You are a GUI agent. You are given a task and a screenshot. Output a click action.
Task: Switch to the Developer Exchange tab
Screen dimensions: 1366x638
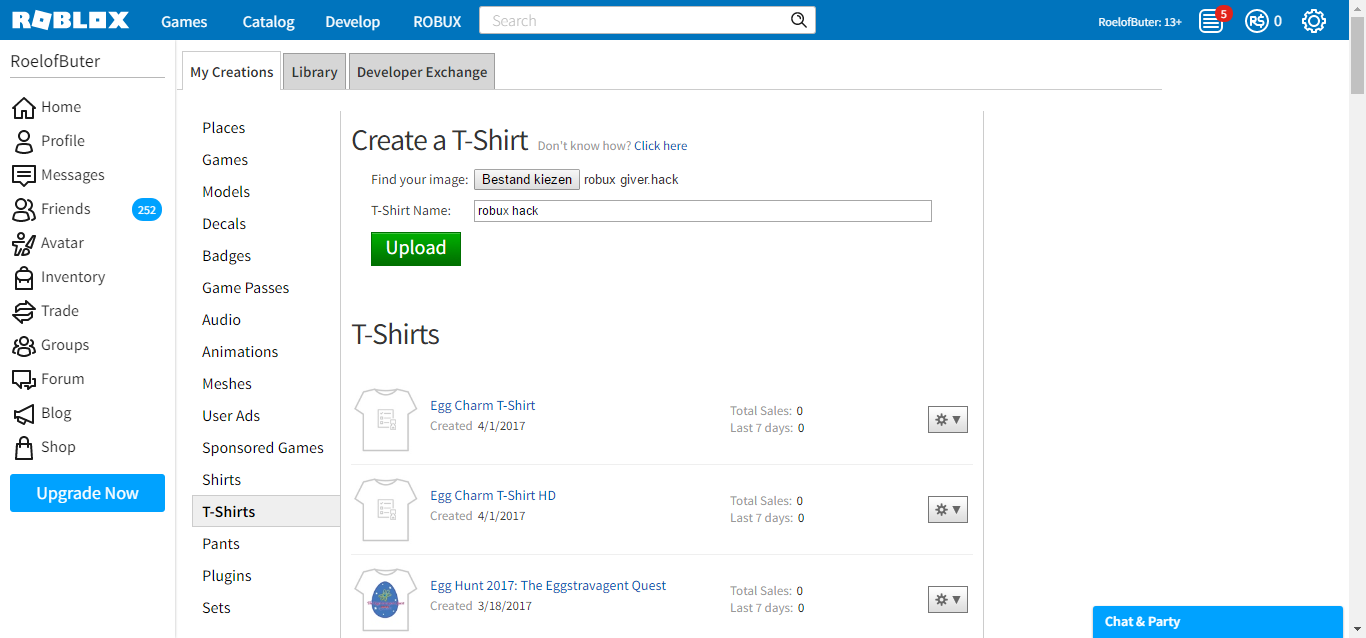422,72
